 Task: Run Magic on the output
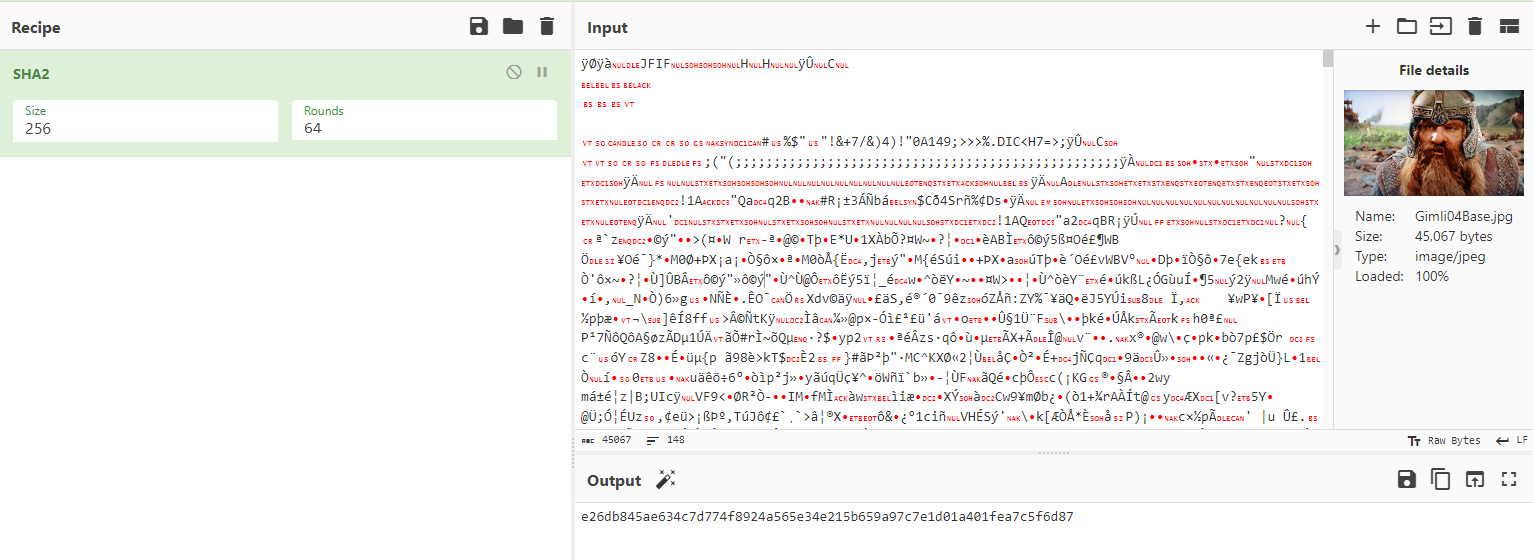[666, 480]
